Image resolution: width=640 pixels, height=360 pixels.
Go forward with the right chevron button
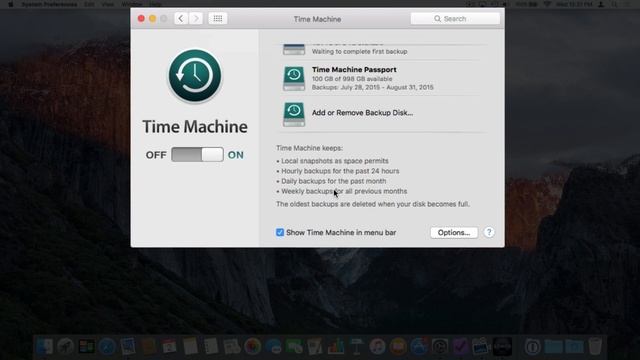tap(196, 19)
